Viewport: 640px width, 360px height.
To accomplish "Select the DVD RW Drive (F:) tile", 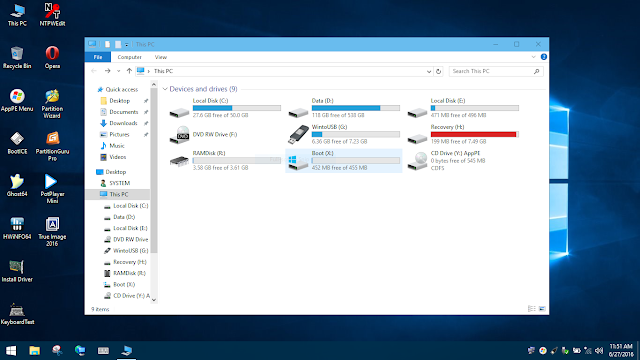I will (225, 134).
